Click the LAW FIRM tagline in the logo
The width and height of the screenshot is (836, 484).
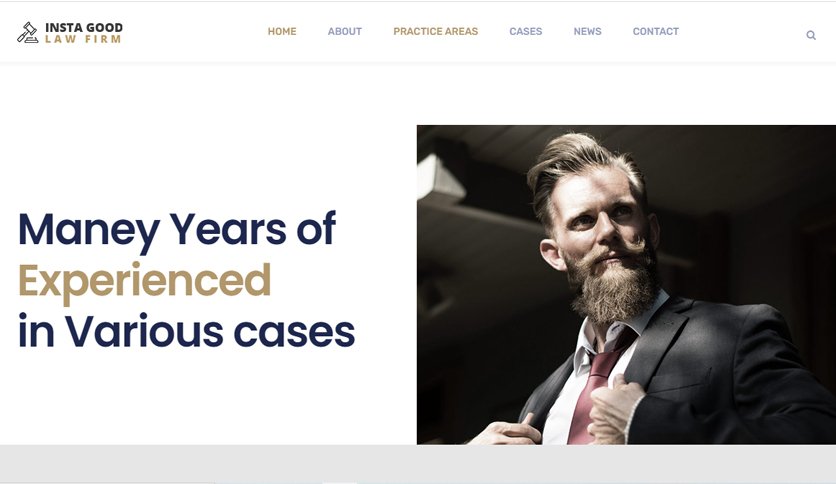coord(83,39)
